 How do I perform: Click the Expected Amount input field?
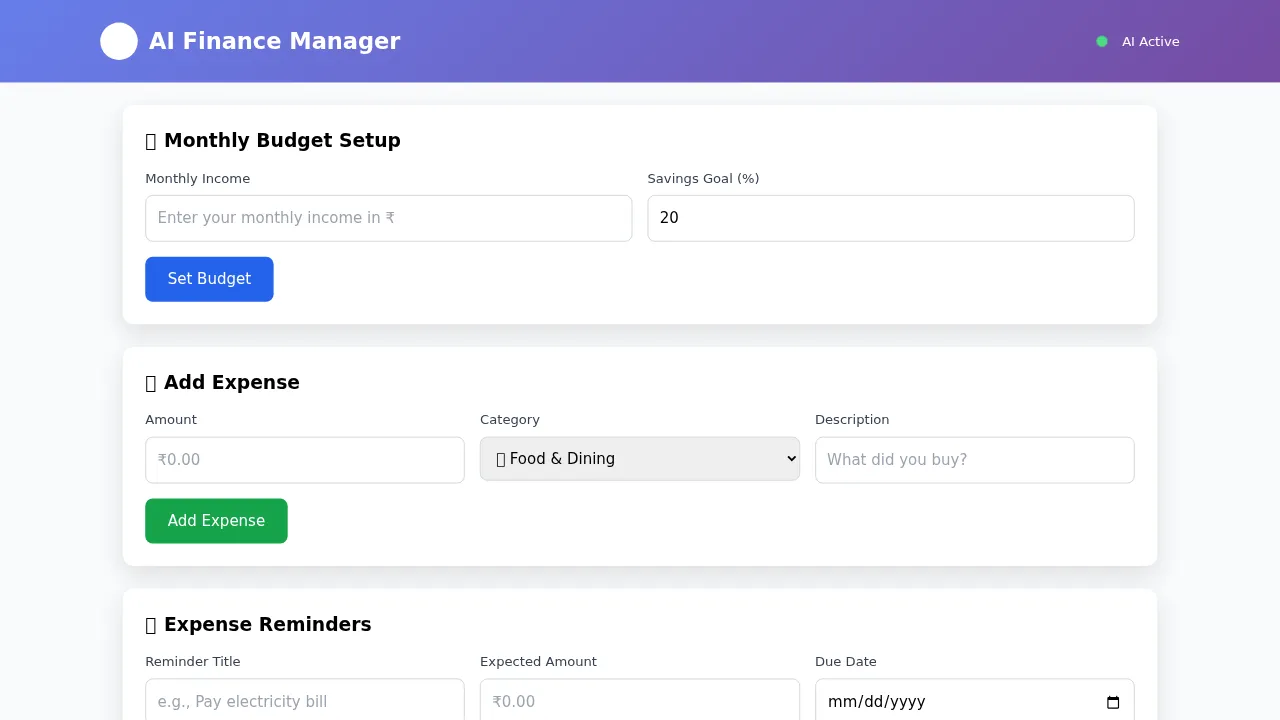click(x=640, y=701)
